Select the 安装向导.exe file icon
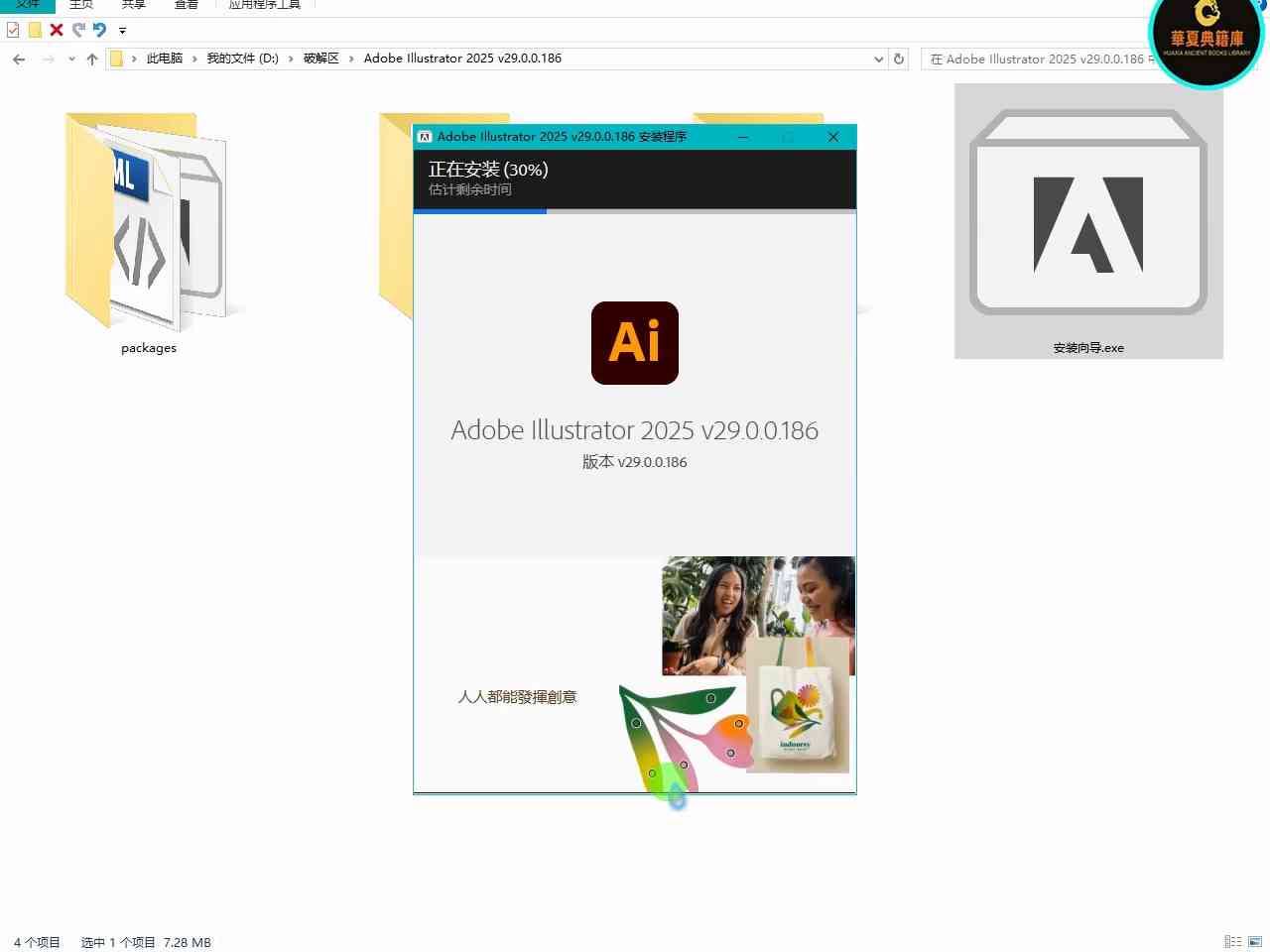This screenshot has width=1270, height=952. point(1088,213)
